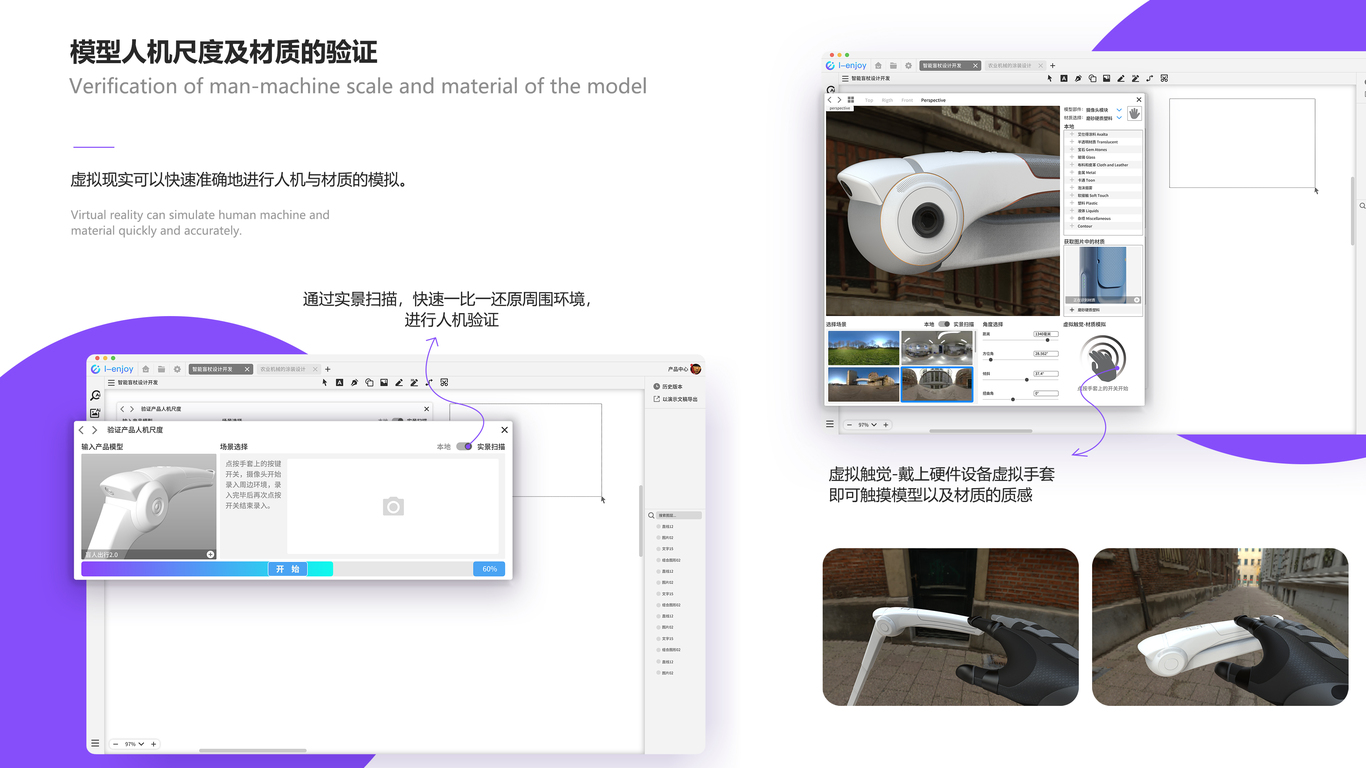
Task: Select the cursor tool in the right window toolbar
Action: (1050, 78)
